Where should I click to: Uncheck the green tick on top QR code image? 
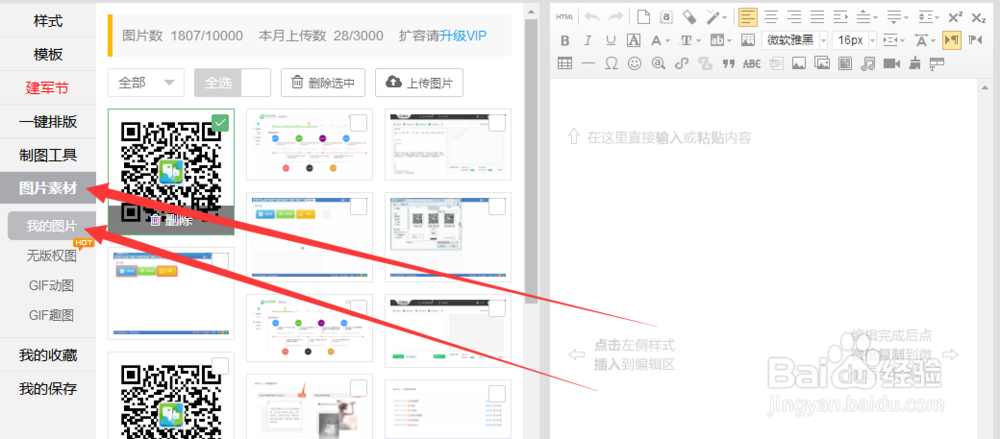[x=220, y=123]
